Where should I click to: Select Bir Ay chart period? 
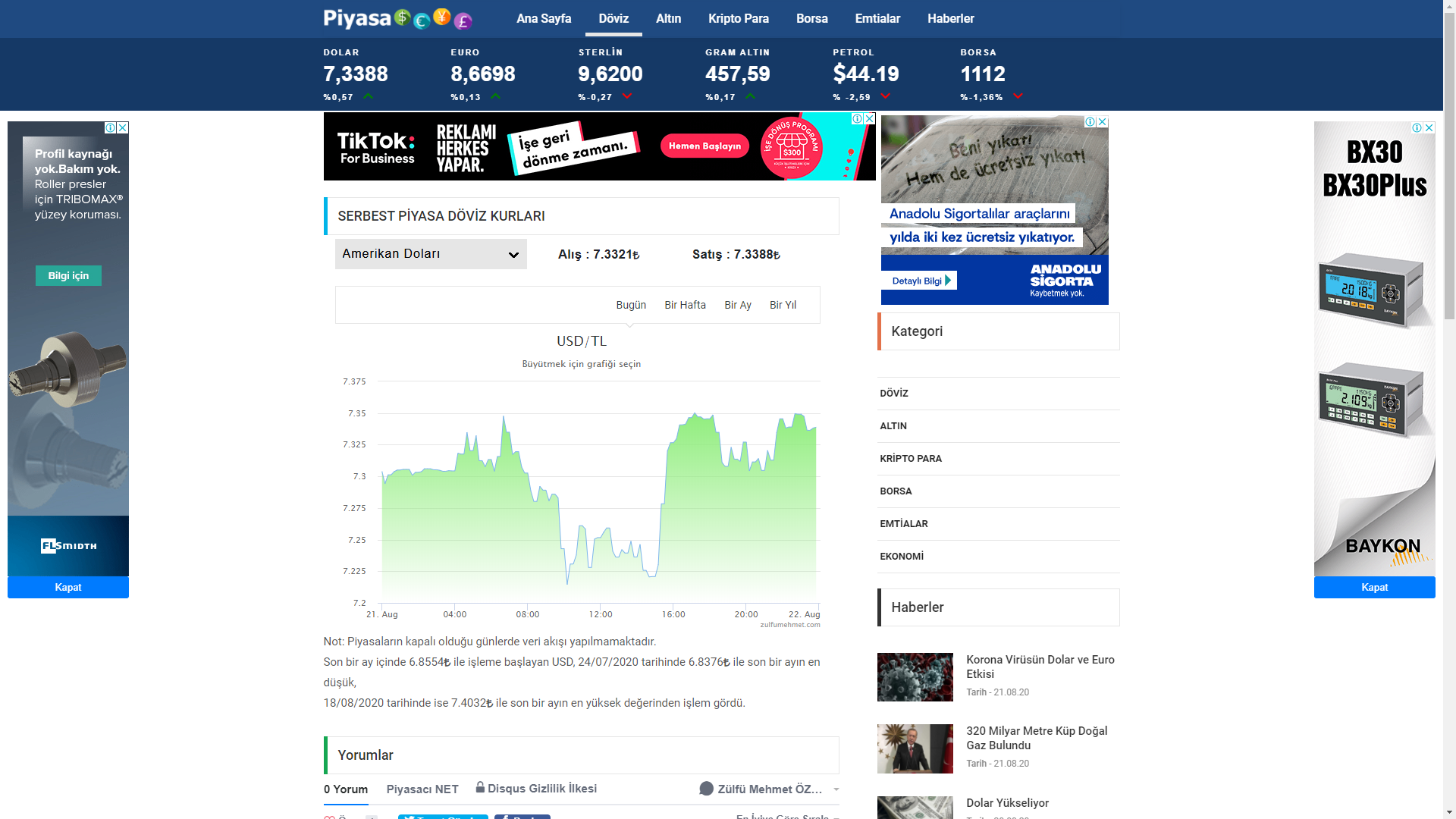[737, 305]
